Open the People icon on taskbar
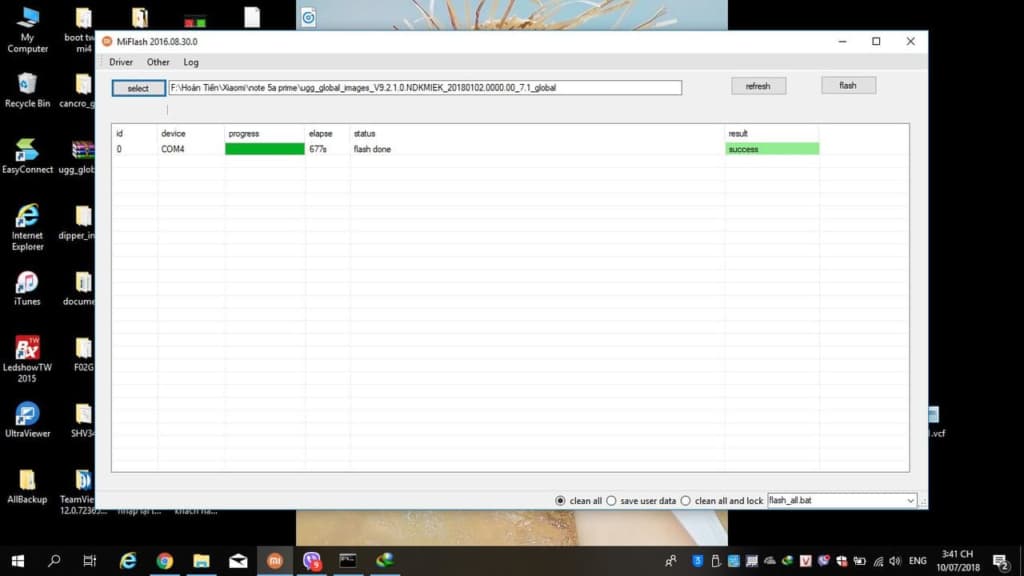 click(x=671, y=561)
